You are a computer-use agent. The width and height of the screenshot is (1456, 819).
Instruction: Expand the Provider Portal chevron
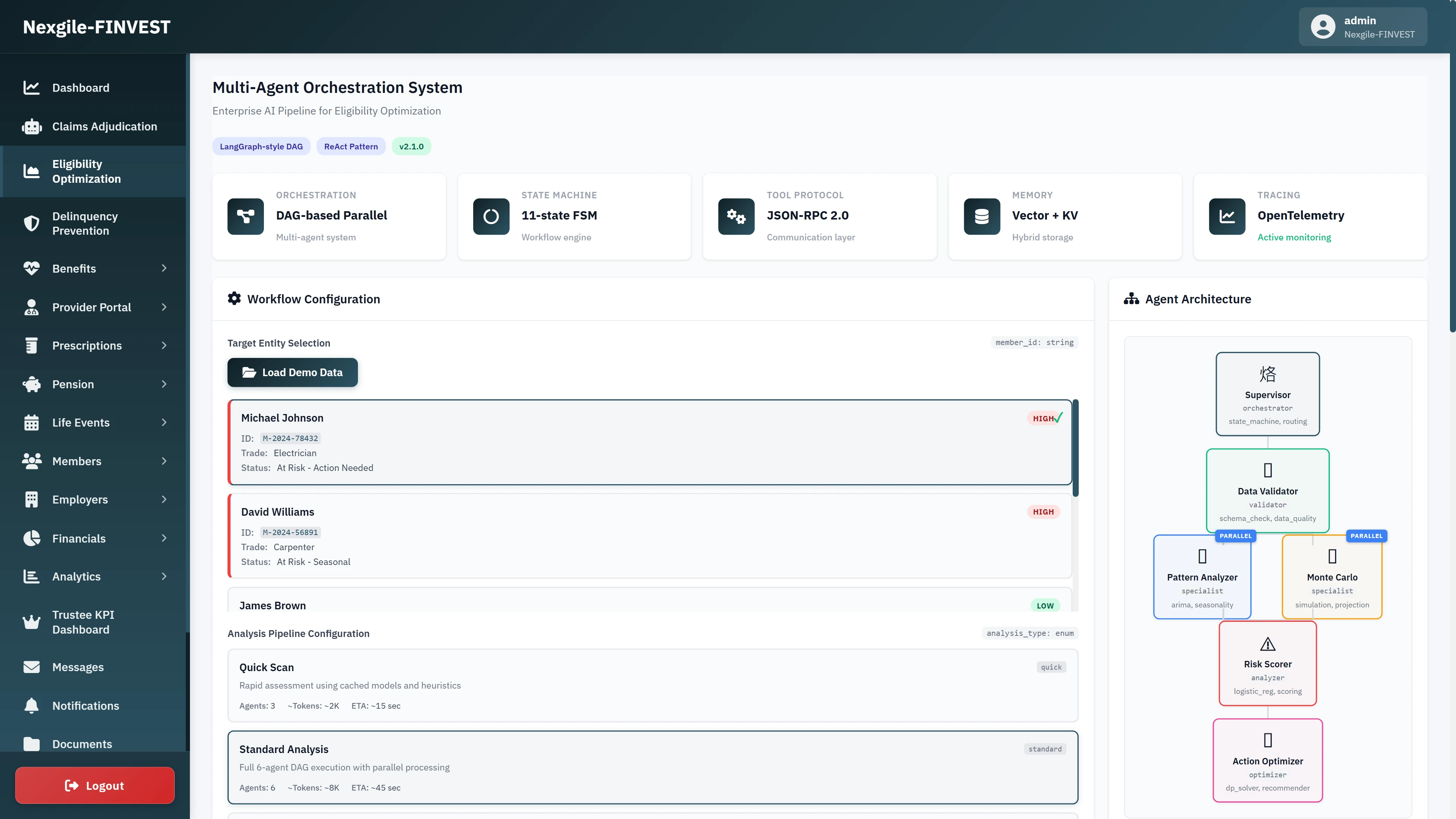(164, 307)
